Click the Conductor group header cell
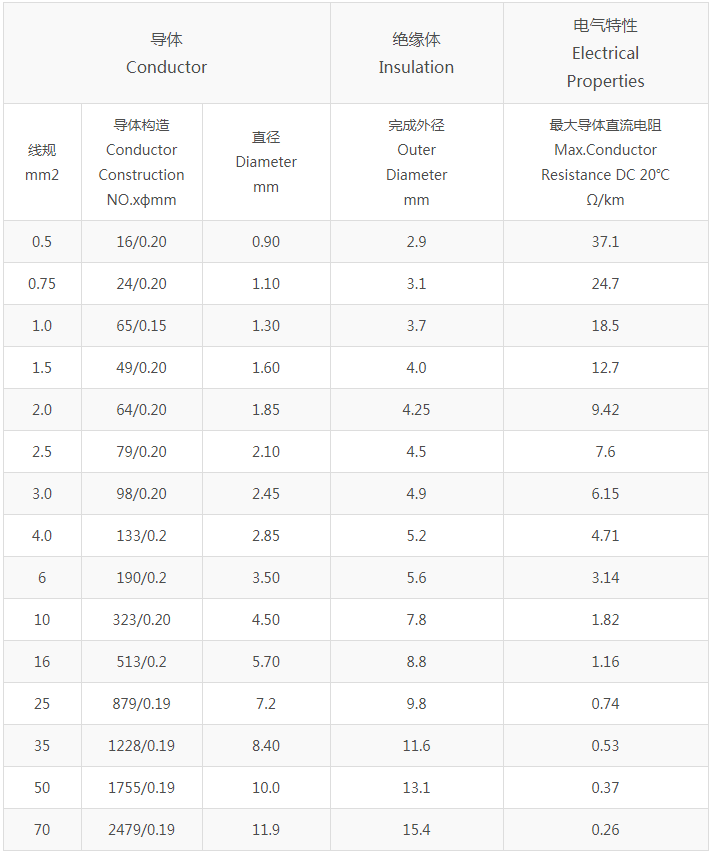Viewport: 712px width, 853px height. coord(166,54)
